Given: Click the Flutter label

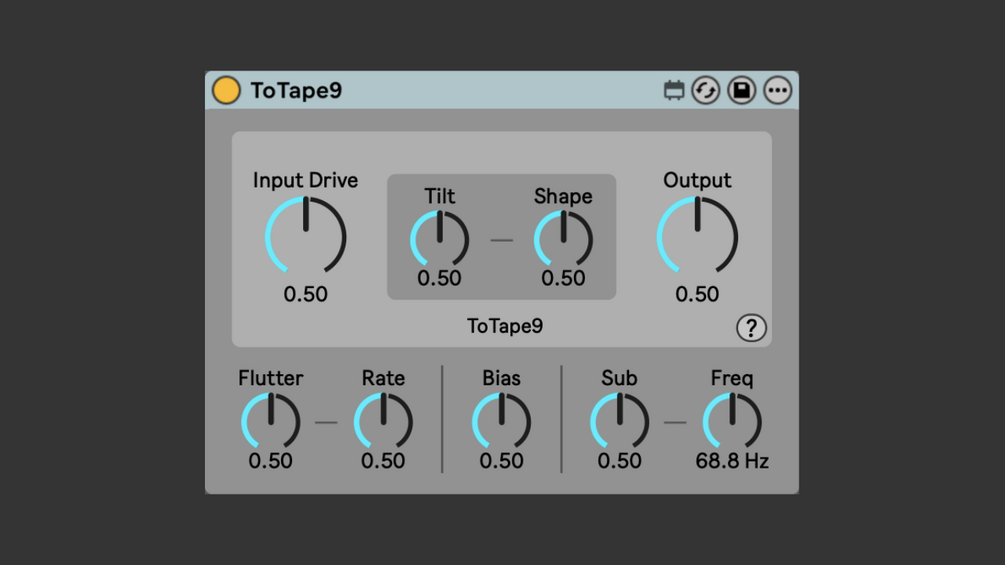Looking at the screenshot, I should coord(270,378).
